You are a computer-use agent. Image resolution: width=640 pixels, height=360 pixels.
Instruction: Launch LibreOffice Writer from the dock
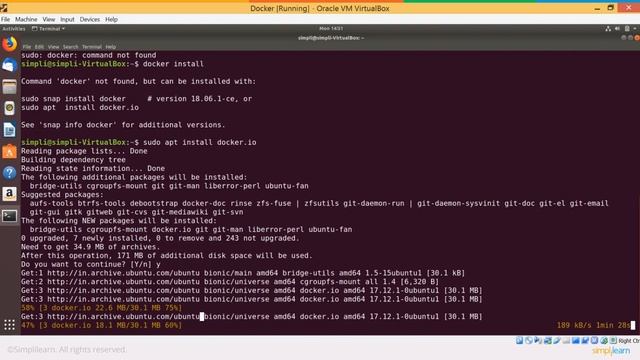(x=9, y=130)
